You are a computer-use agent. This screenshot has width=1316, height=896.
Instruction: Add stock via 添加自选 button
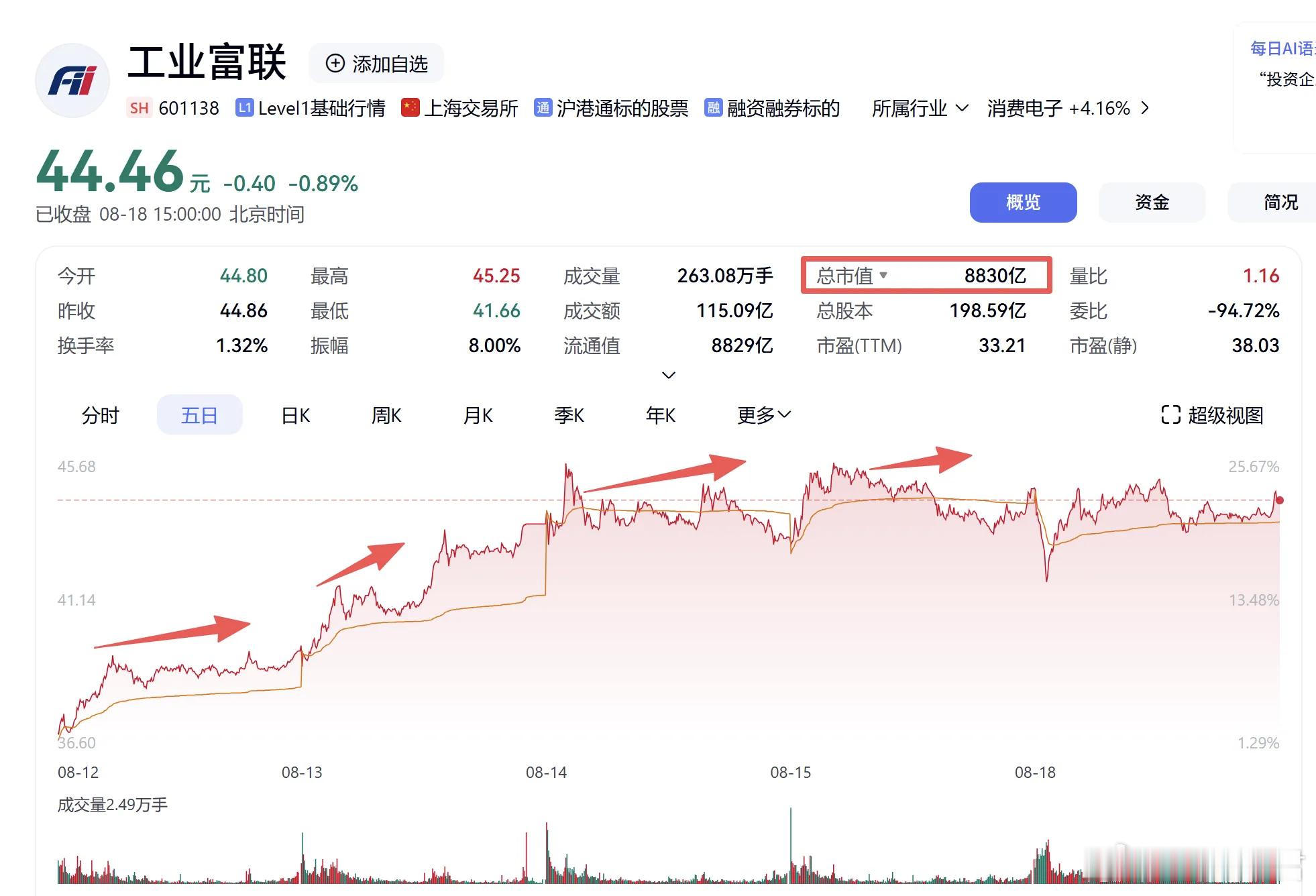coord(376,64)
